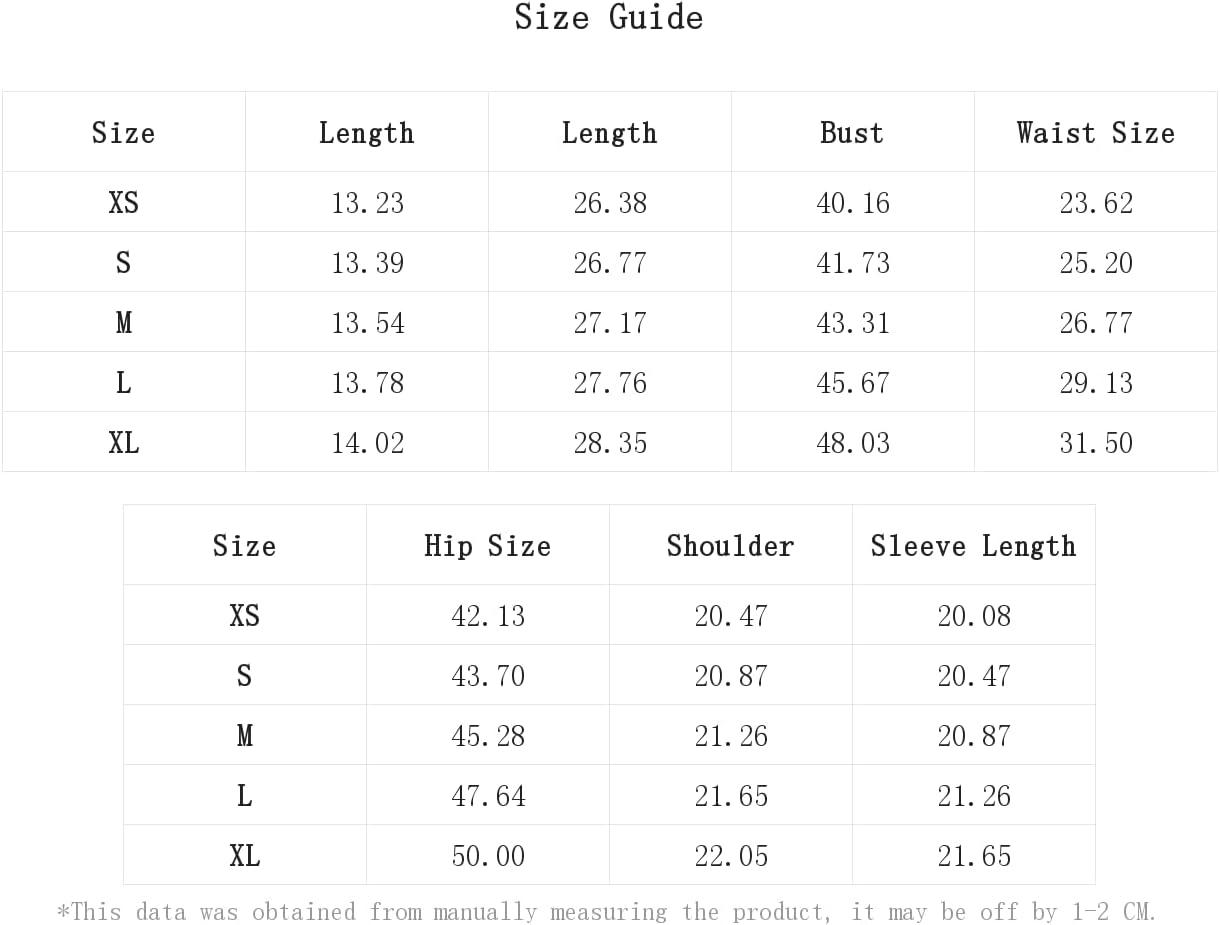Select the Bust column header
The height and width of the screenshot is (925, 1220).
tap(852, 132)
